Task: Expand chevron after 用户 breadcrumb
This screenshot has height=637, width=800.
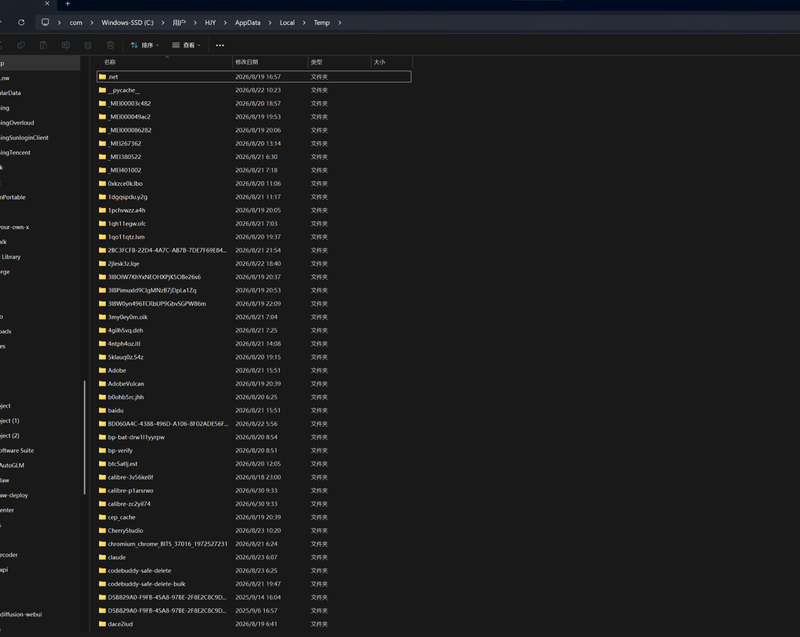Action: pyautogui.click(x=195, y=22)
